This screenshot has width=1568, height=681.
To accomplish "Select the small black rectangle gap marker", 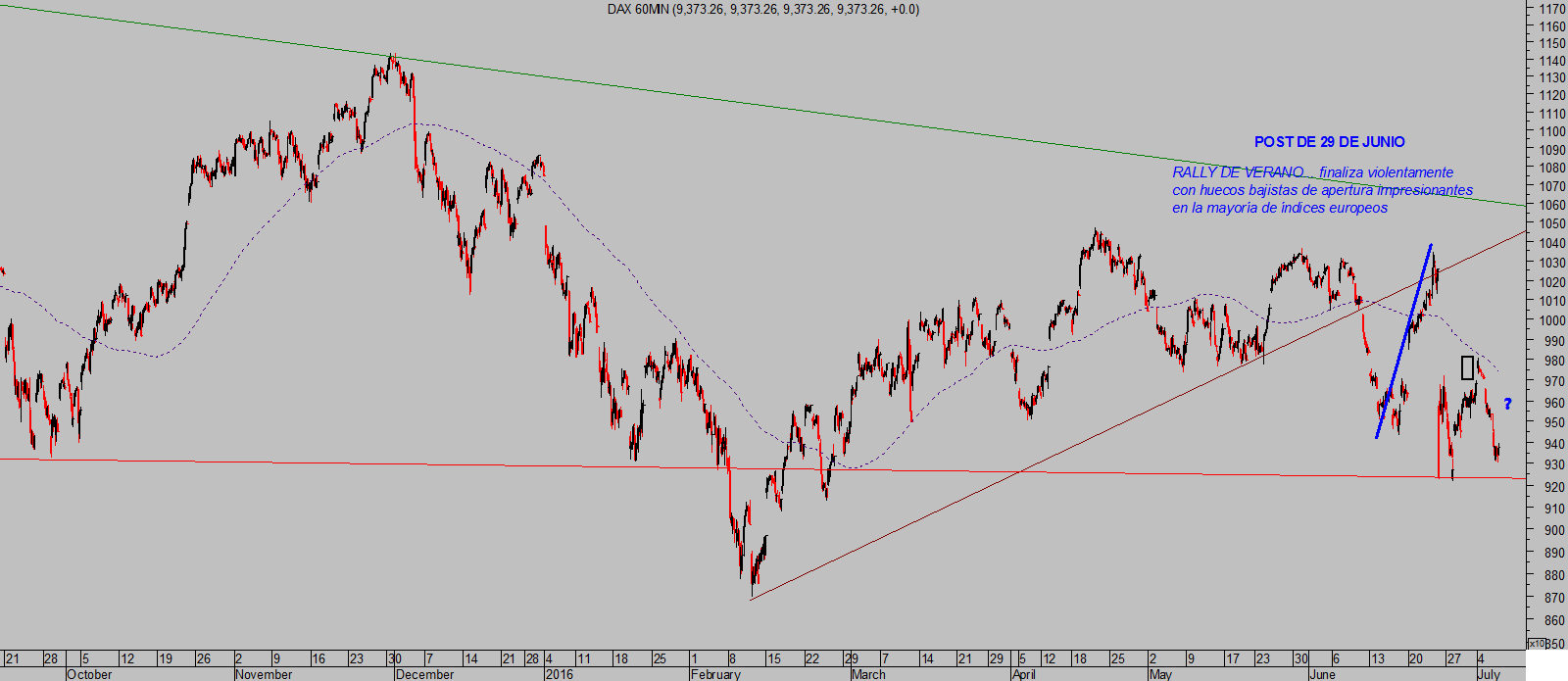I will coord(1467,367).
